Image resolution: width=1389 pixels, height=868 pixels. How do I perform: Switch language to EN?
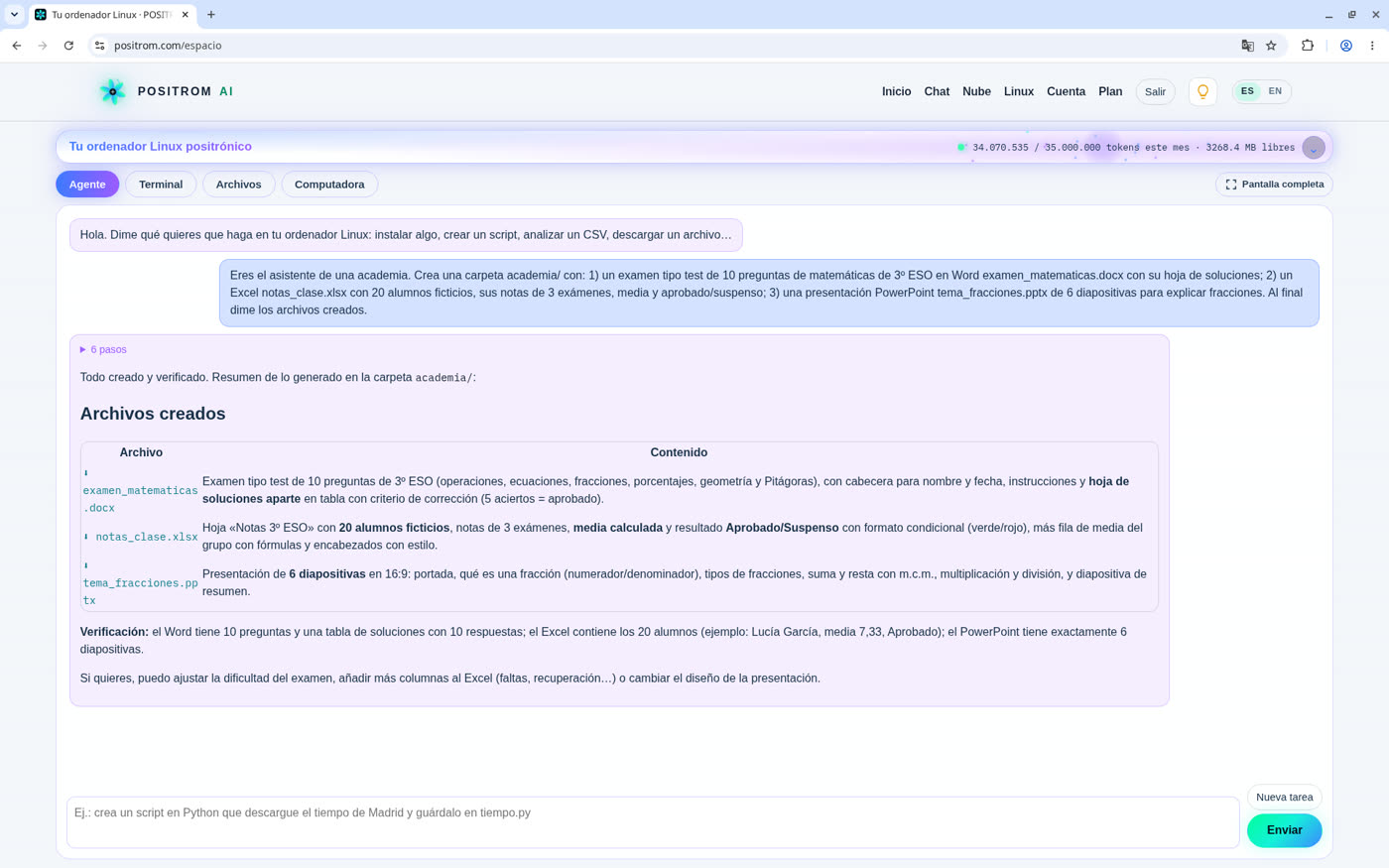1275,91
